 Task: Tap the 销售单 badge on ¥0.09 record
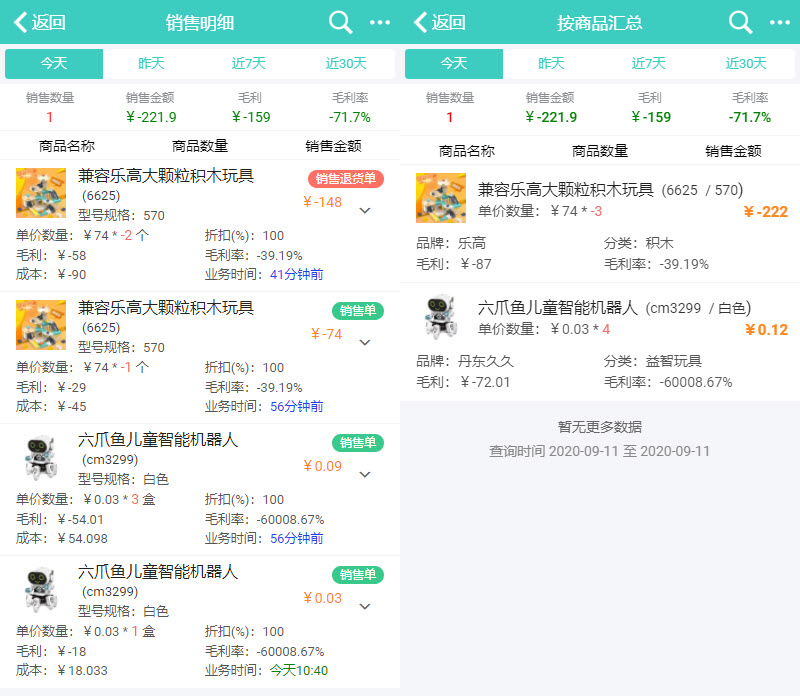[x=357, y=443]
